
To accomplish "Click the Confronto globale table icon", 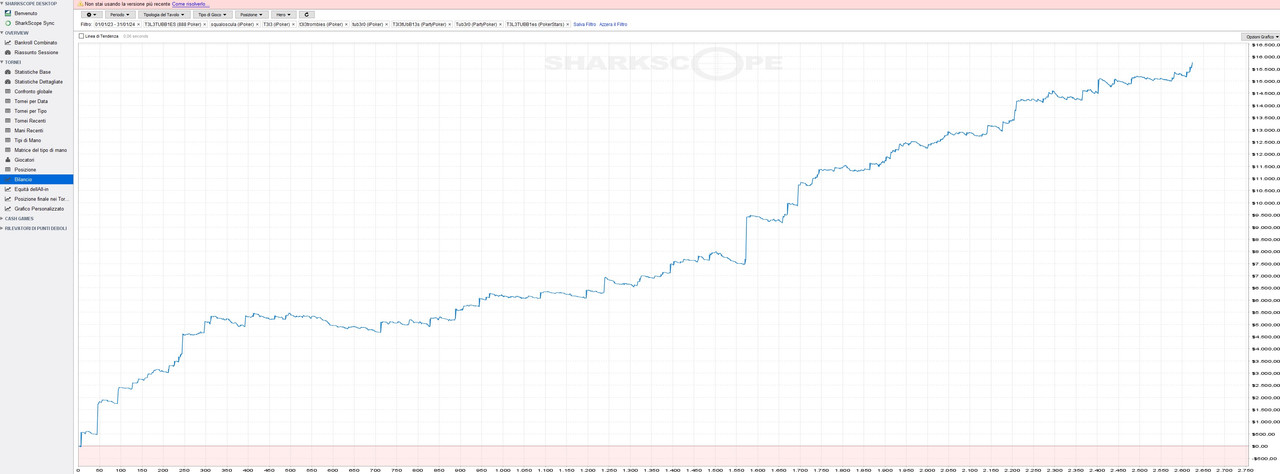I will tap(8, 91).
